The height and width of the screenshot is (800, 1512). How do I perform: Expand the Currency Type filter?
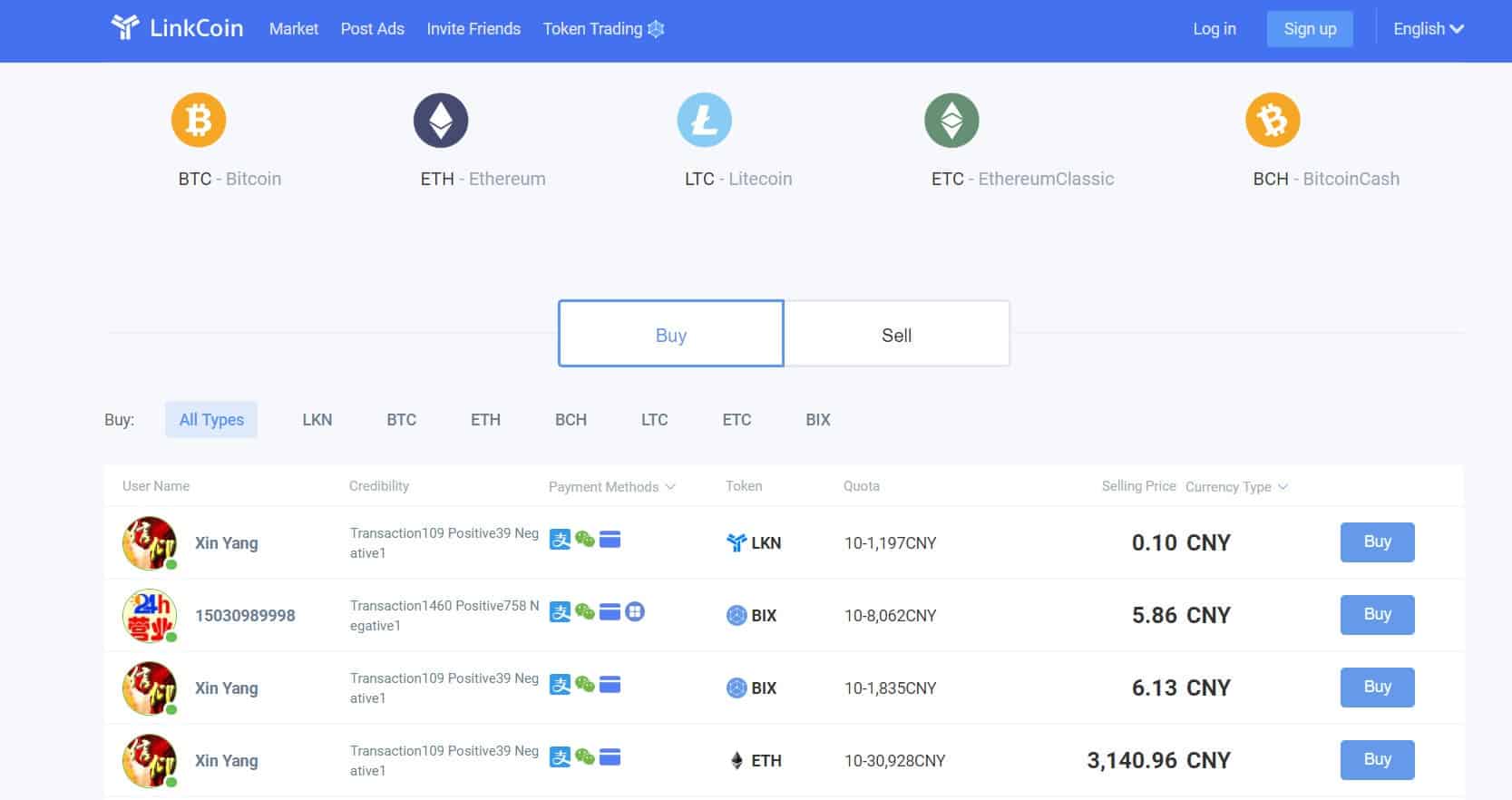(x=1236, y=487)
